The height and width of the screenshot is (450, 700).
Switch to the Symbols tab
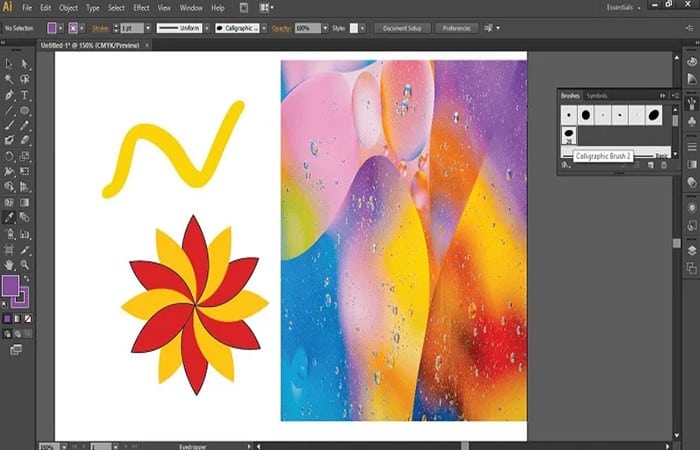pos(597,95)
